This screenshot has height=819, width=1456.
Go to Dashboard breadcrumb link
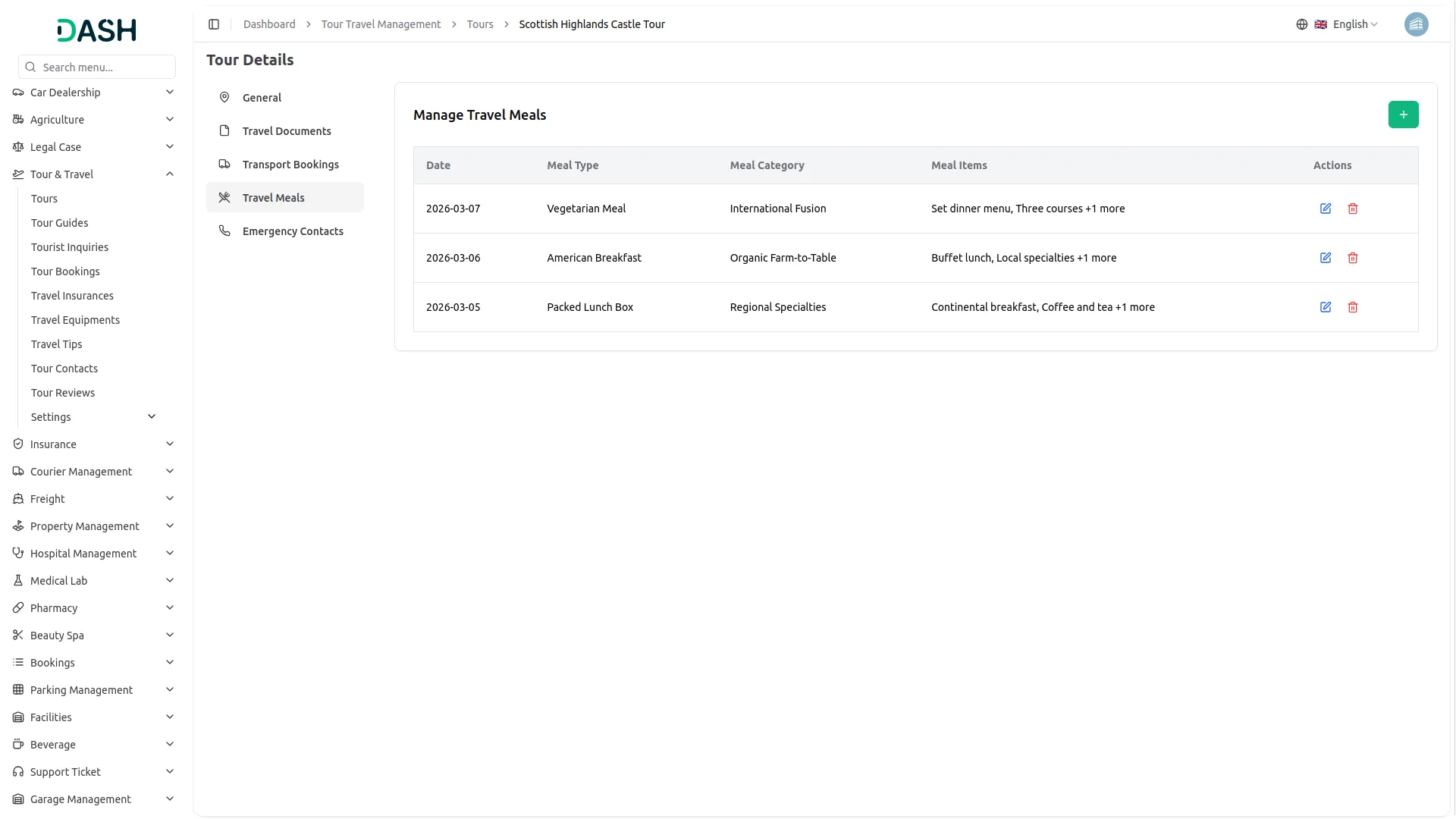coord(269,24)
